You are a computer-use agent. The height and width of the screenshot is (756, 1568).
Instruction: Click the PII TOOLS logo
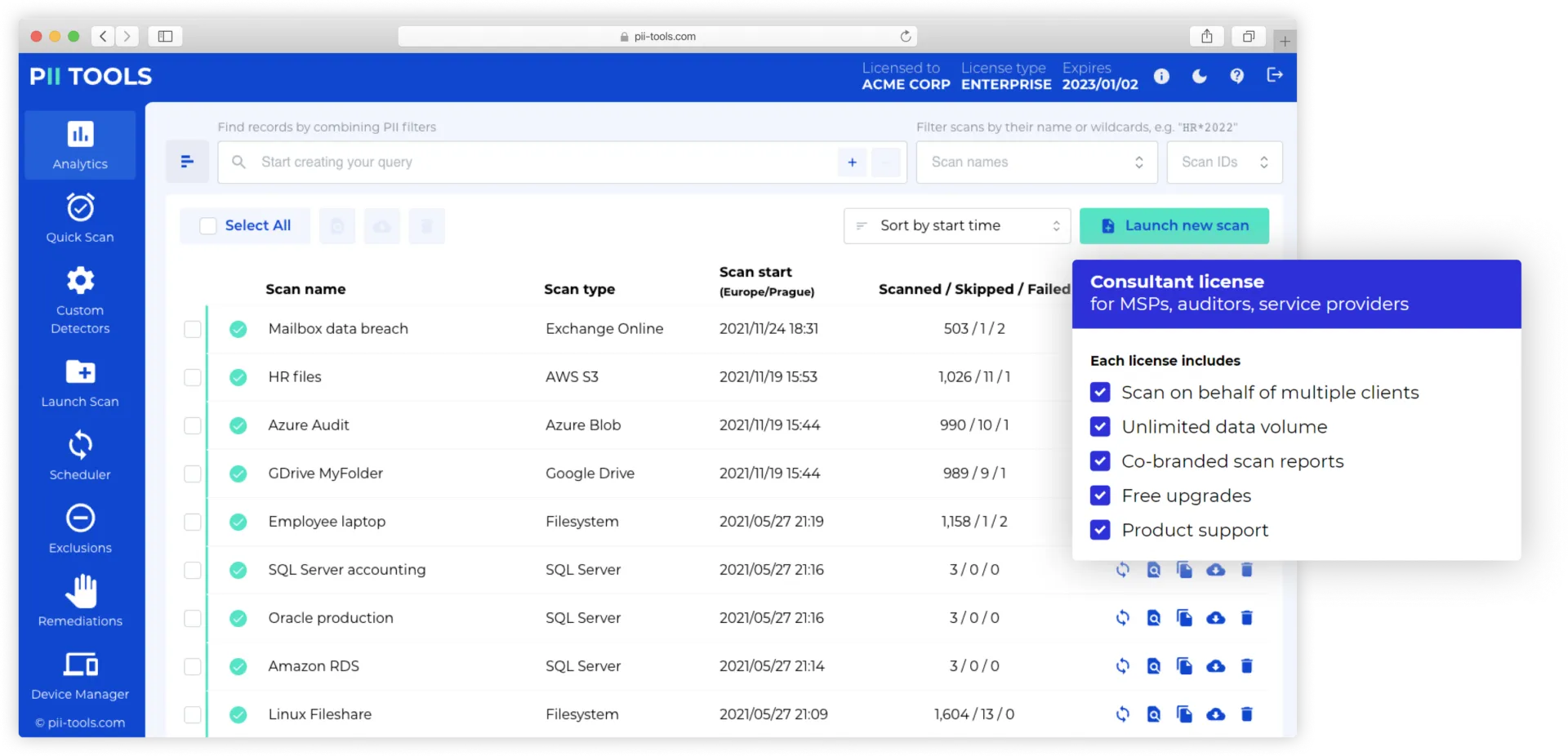pos(91,76)
